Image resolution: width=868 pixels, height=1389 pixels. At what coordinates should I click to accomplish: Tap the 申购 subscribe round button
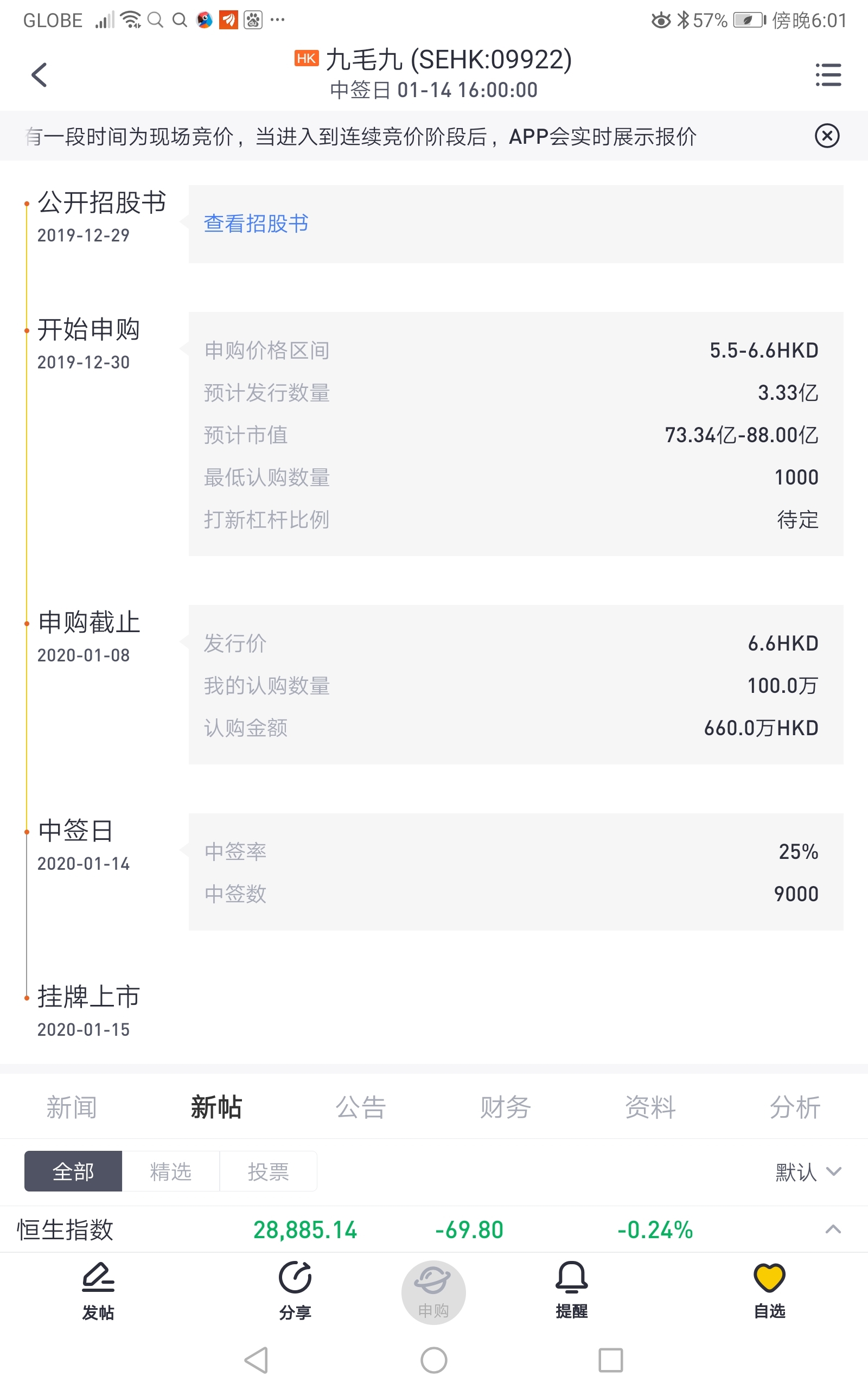(x=433, y=1292)
